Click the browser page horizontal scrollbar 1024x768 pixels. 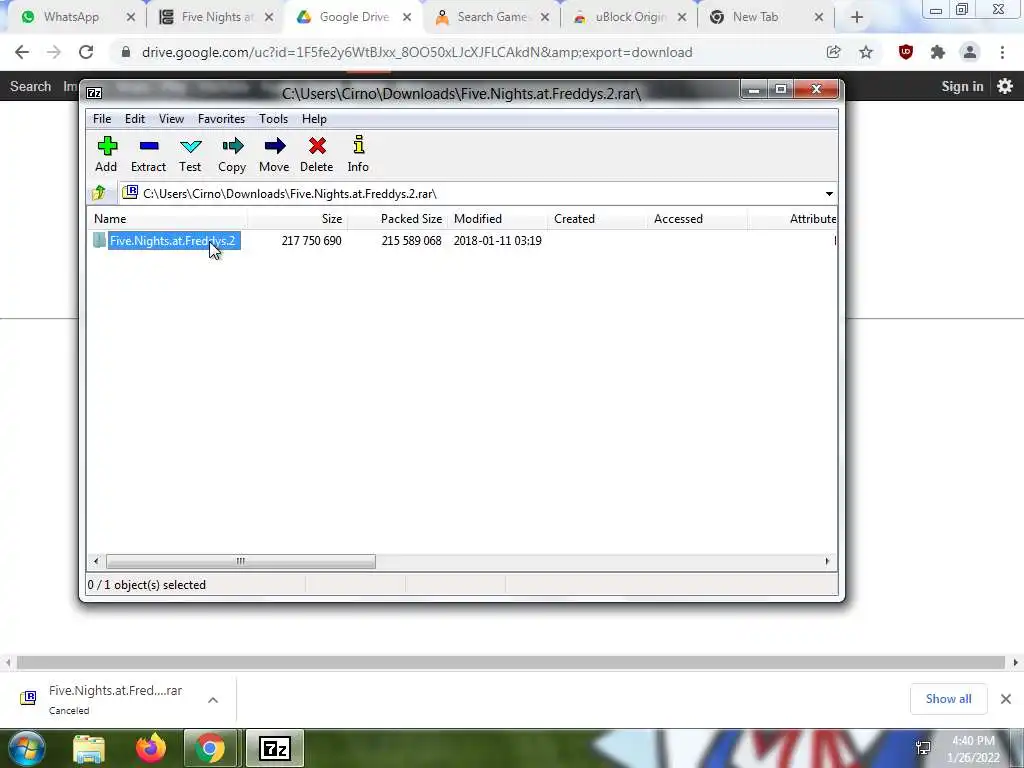(511, 662)
